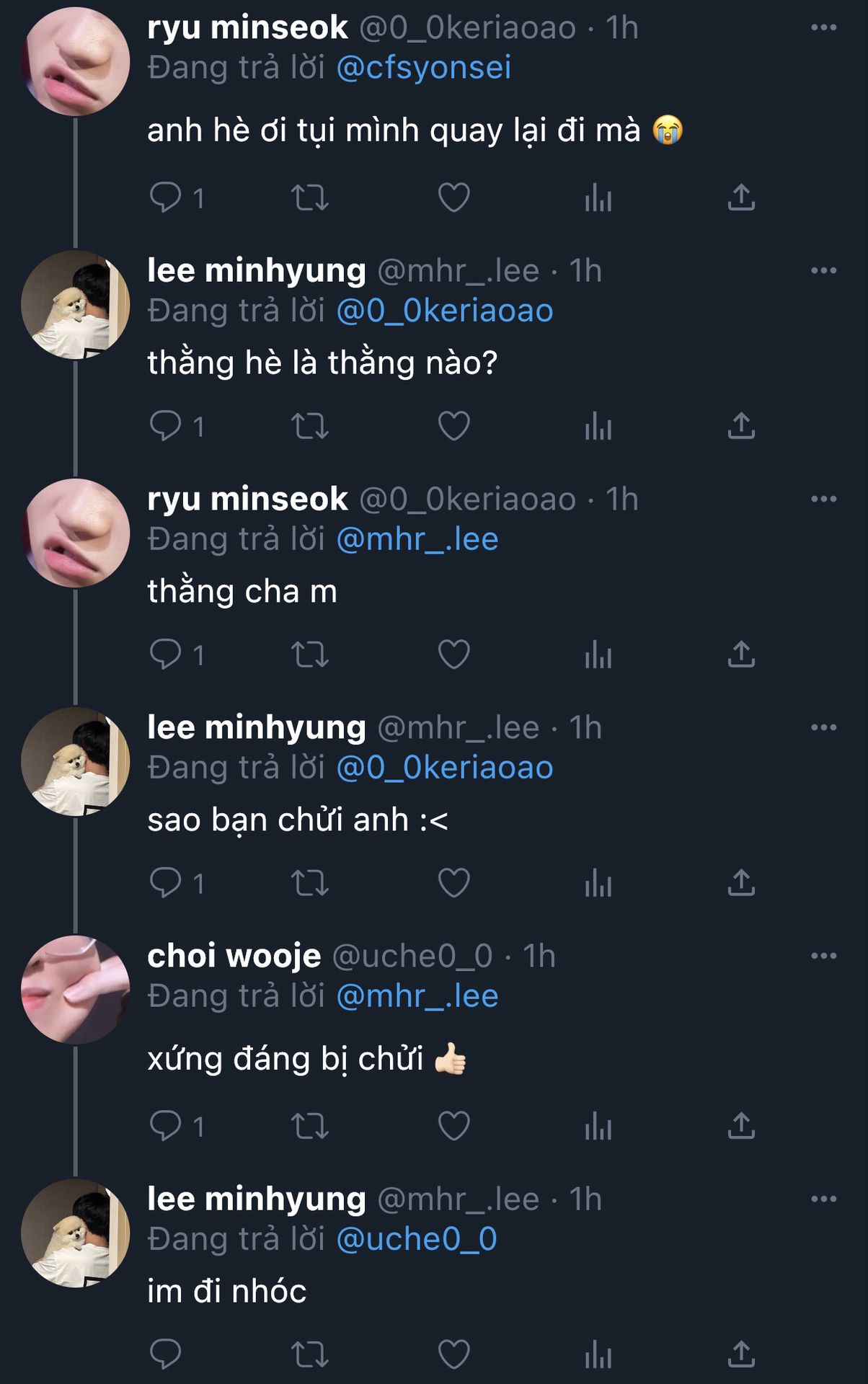Open more options on choi wooje's tweet
The width and height of the screenshot is (868, 1384).
[x=823, y=956]
